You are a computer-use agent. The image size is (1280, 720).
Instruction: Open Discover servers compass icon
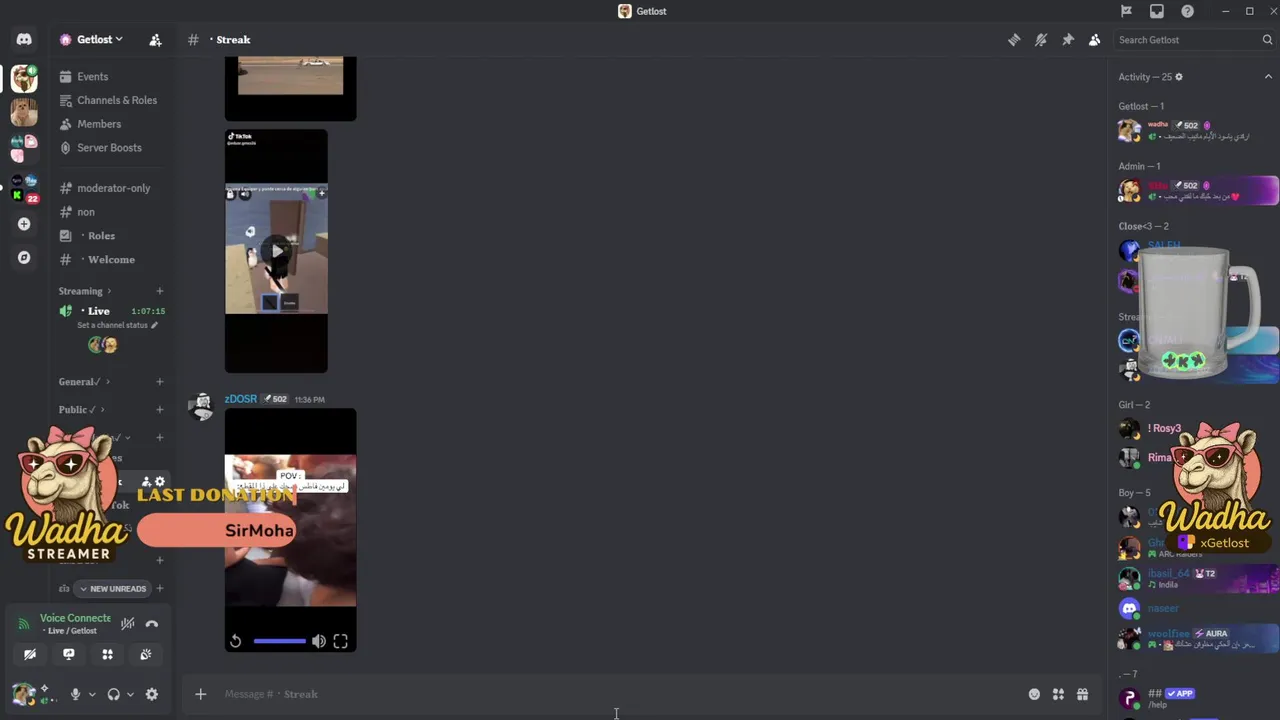click(x=24, y=257)
